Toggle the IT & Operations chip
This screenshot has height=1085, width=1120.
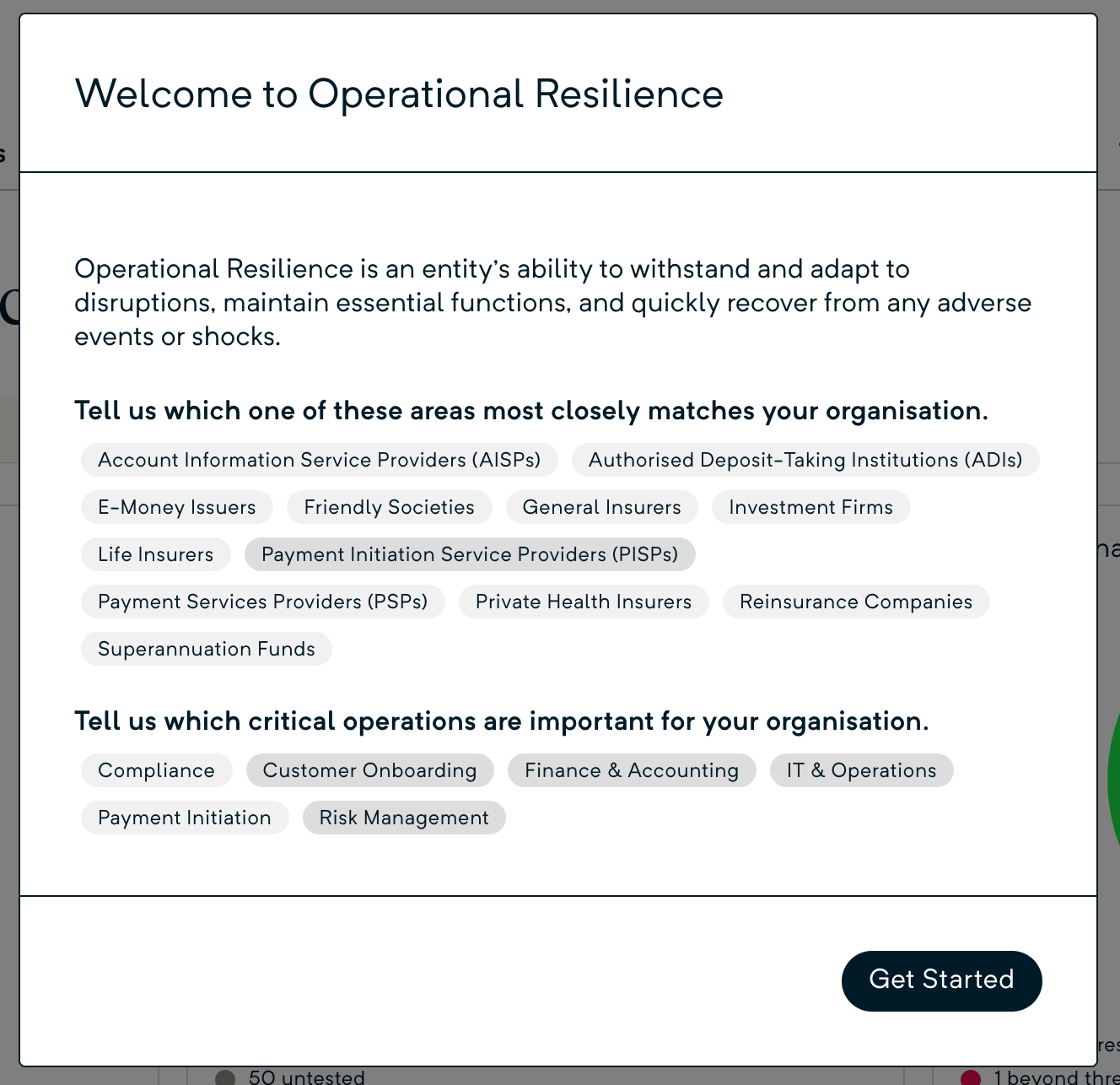pos(861,770)
